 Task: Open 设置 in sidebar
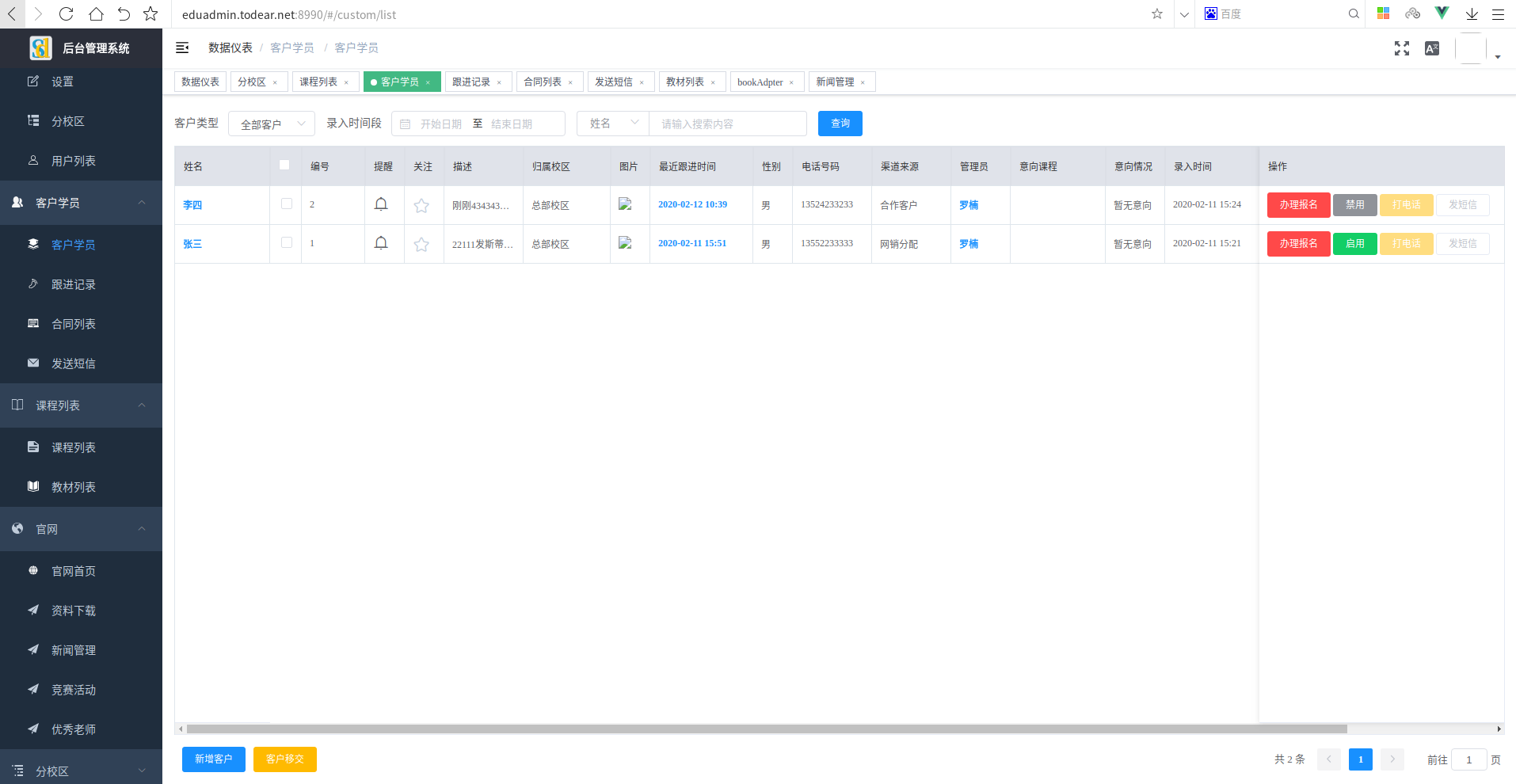click(81, 82)
